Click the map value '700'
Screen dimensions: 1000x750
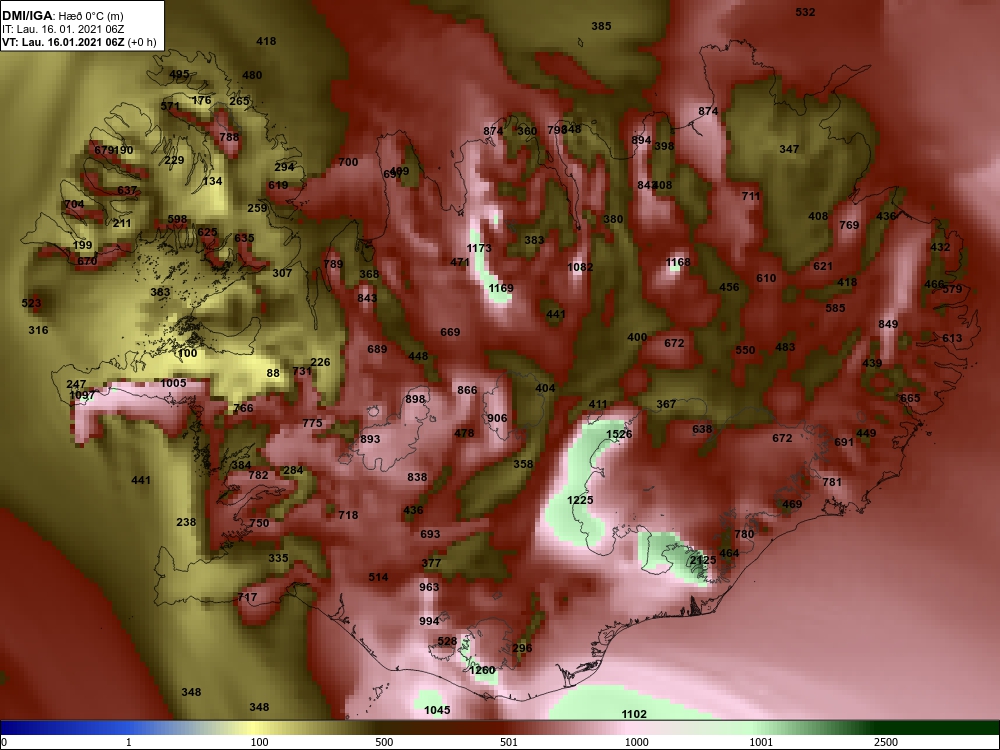tap(348, 162)
